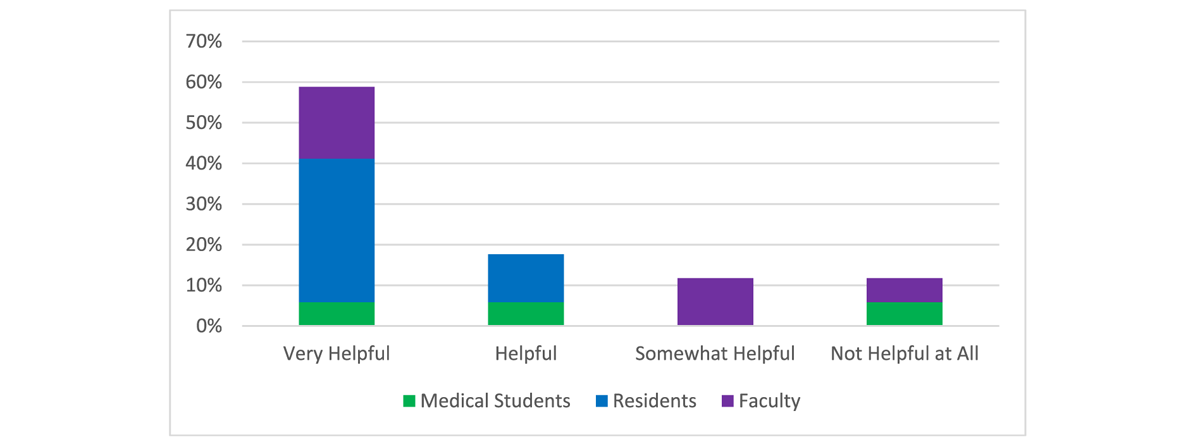Select the Very Helpful axis label
The height and width of the screenshot is (442, 1200).
tap(336, 353)
